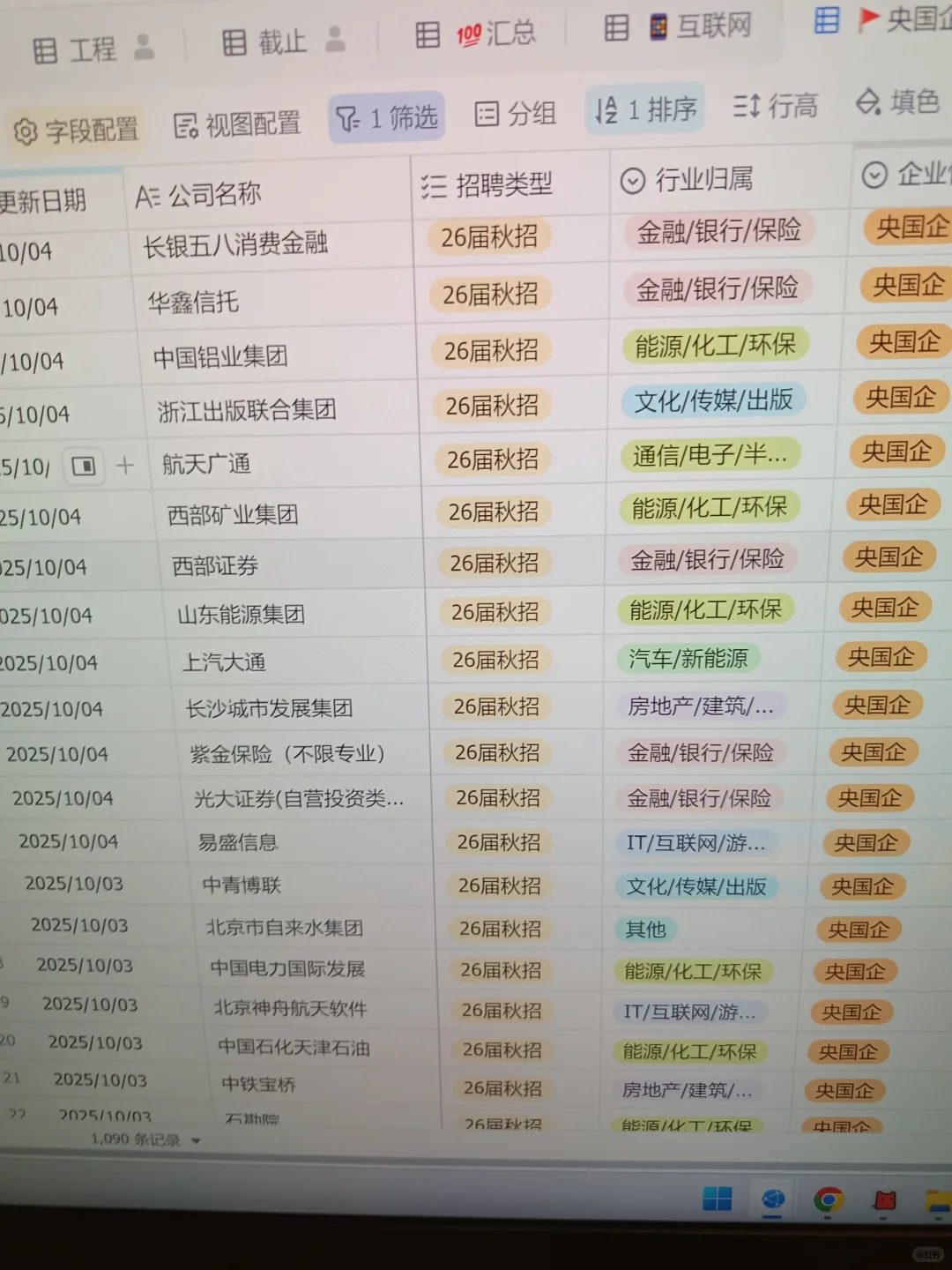This screenshot has width=952, height=1270.
Task: Click the grid icon of 互联网 tab
Action: 617,28
